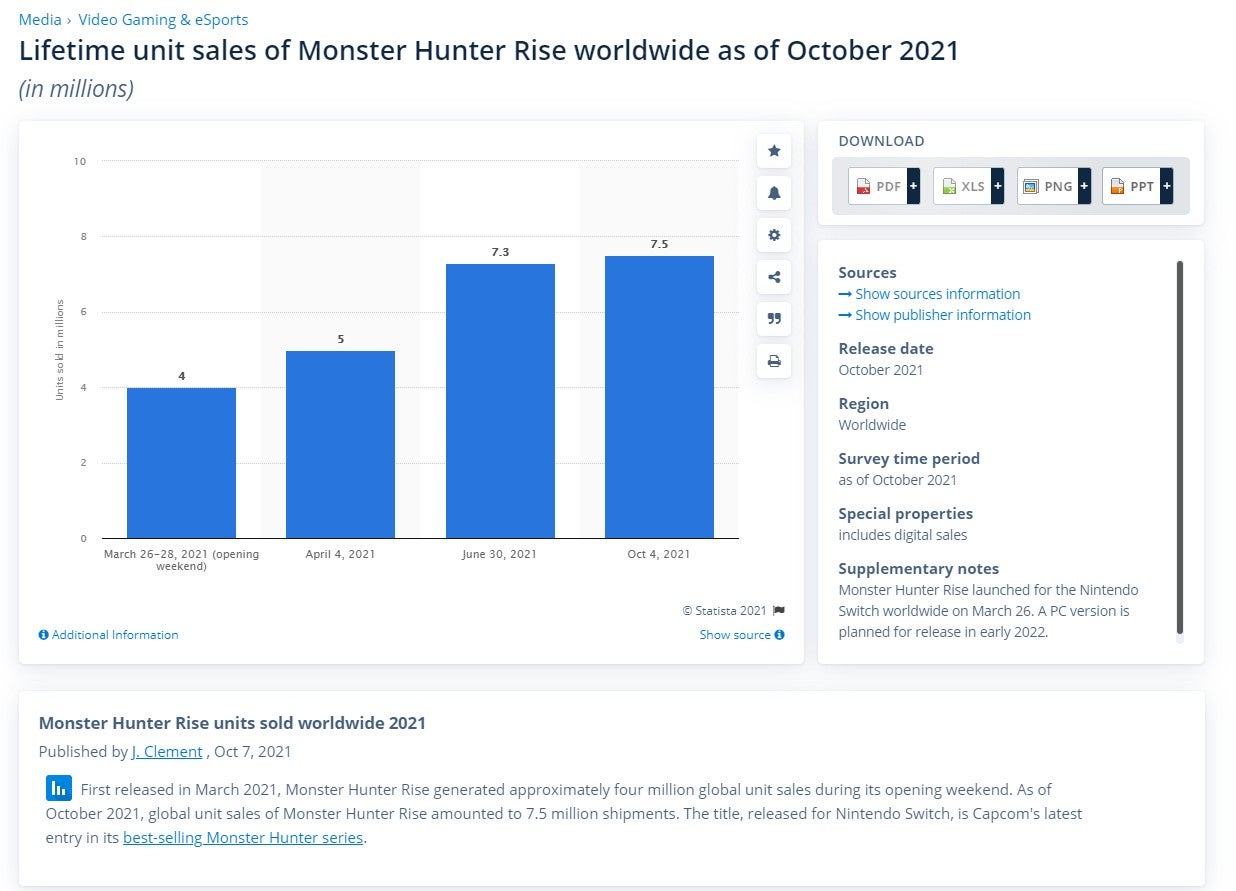
Task: Click the 'Lifetime unit sales' page title
Action: click(489, 51)
